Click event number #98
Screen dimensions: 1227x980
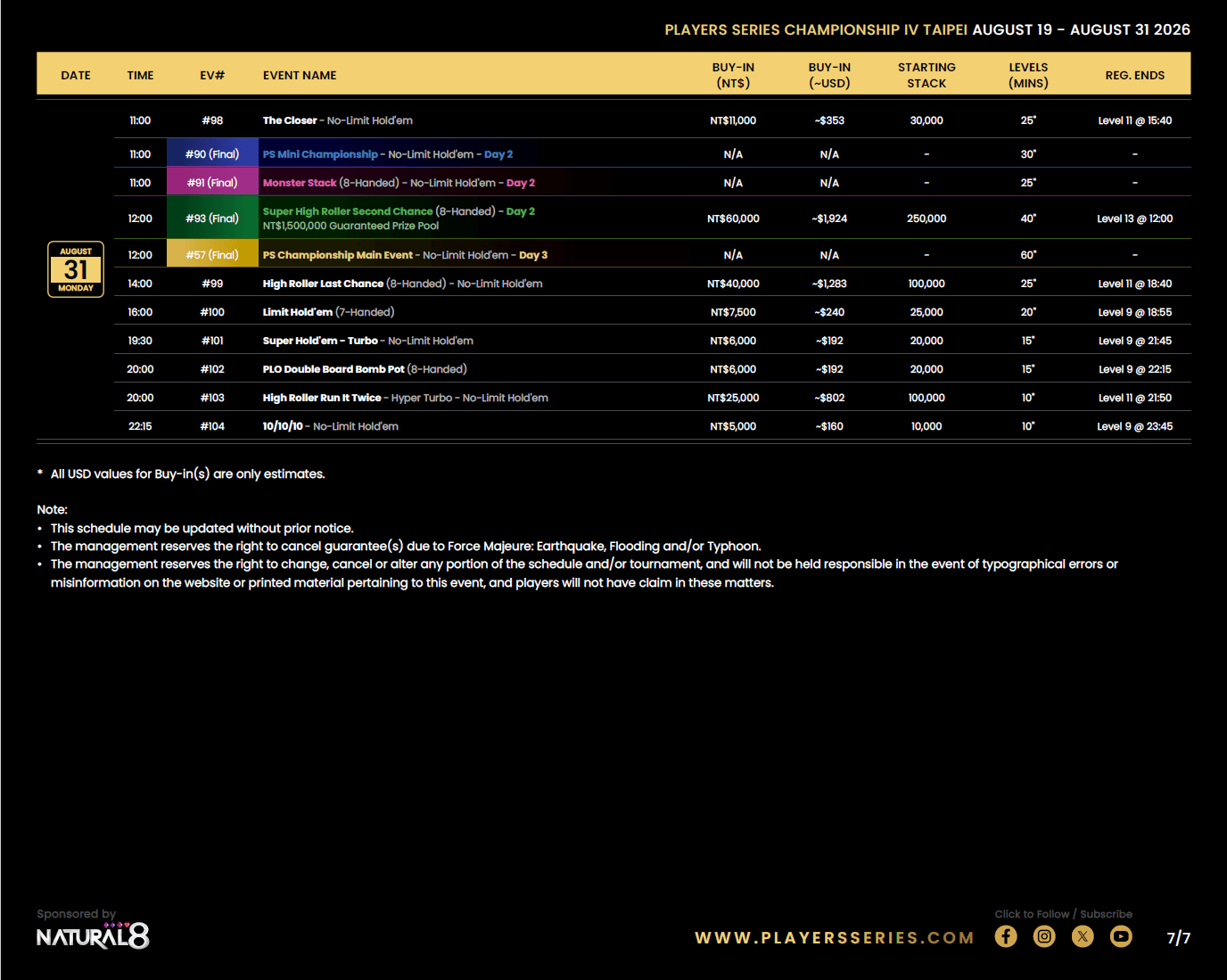tap(212, 120)
